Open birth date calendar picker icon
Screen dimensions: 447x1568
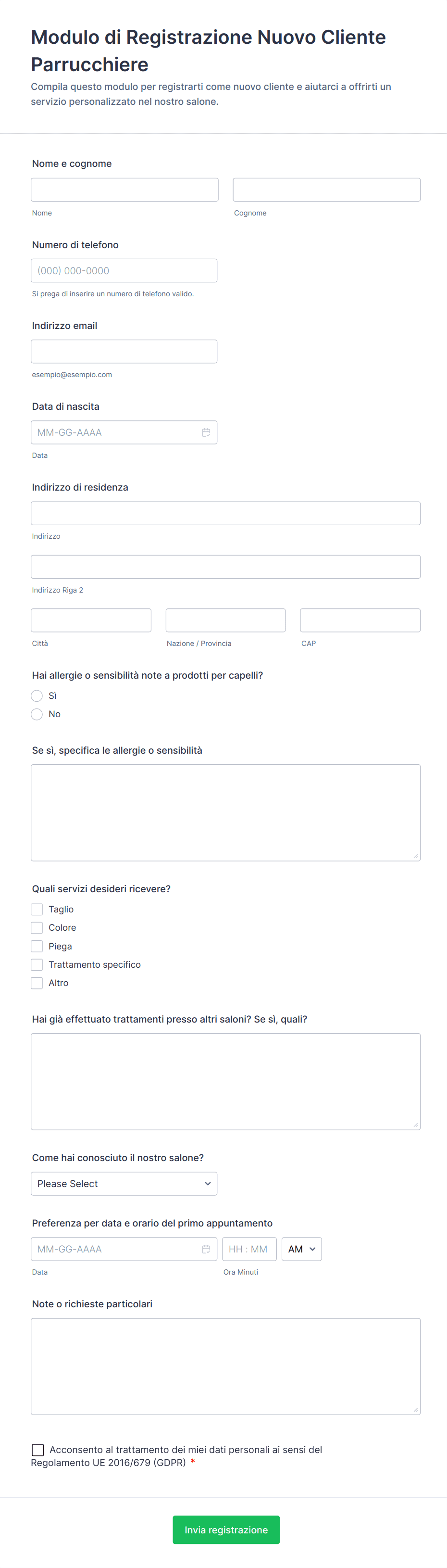[206, 432]
